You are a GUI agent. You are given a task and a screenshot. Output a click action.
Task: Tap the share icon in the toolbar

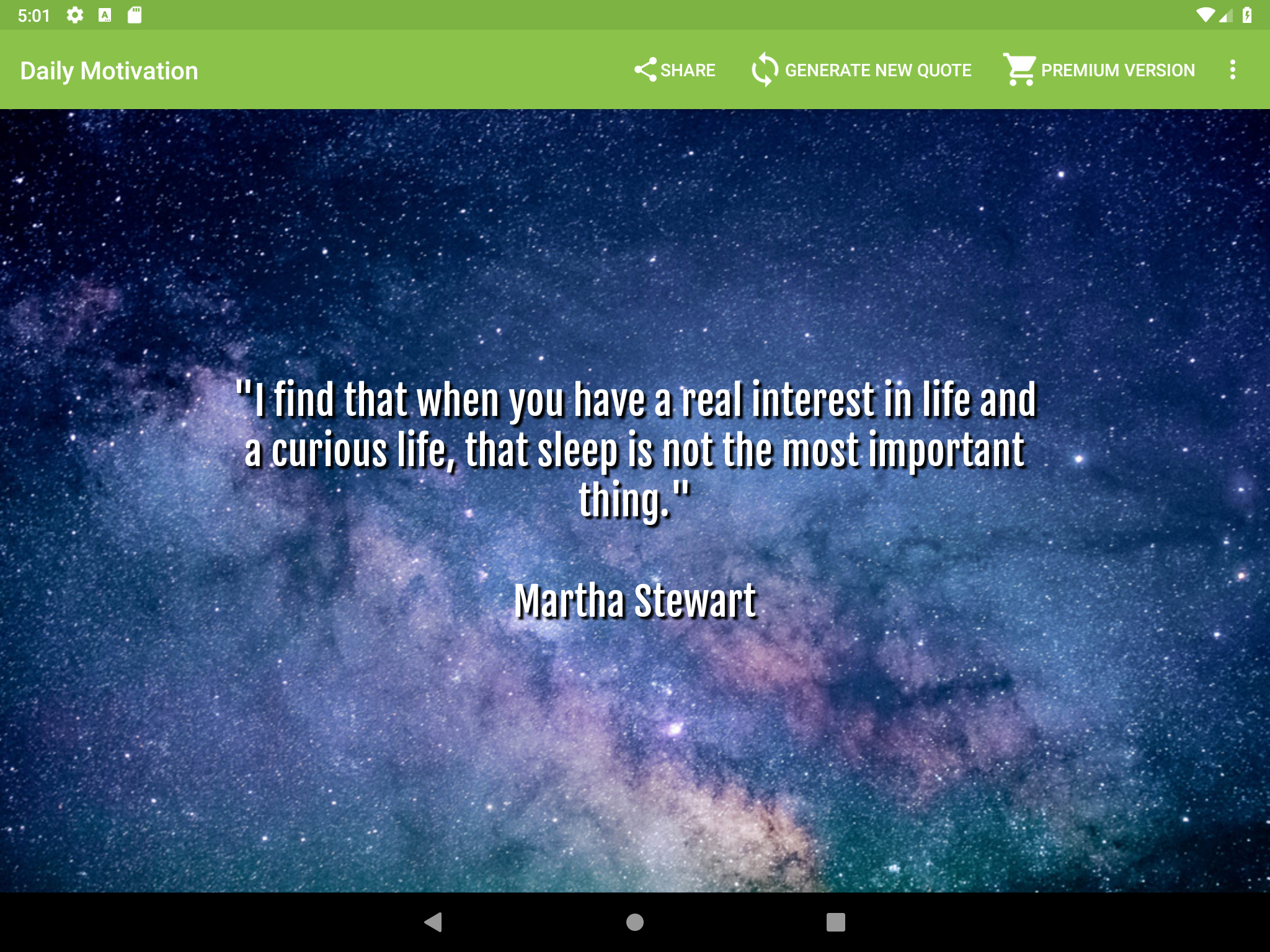(x=645, y=69)
